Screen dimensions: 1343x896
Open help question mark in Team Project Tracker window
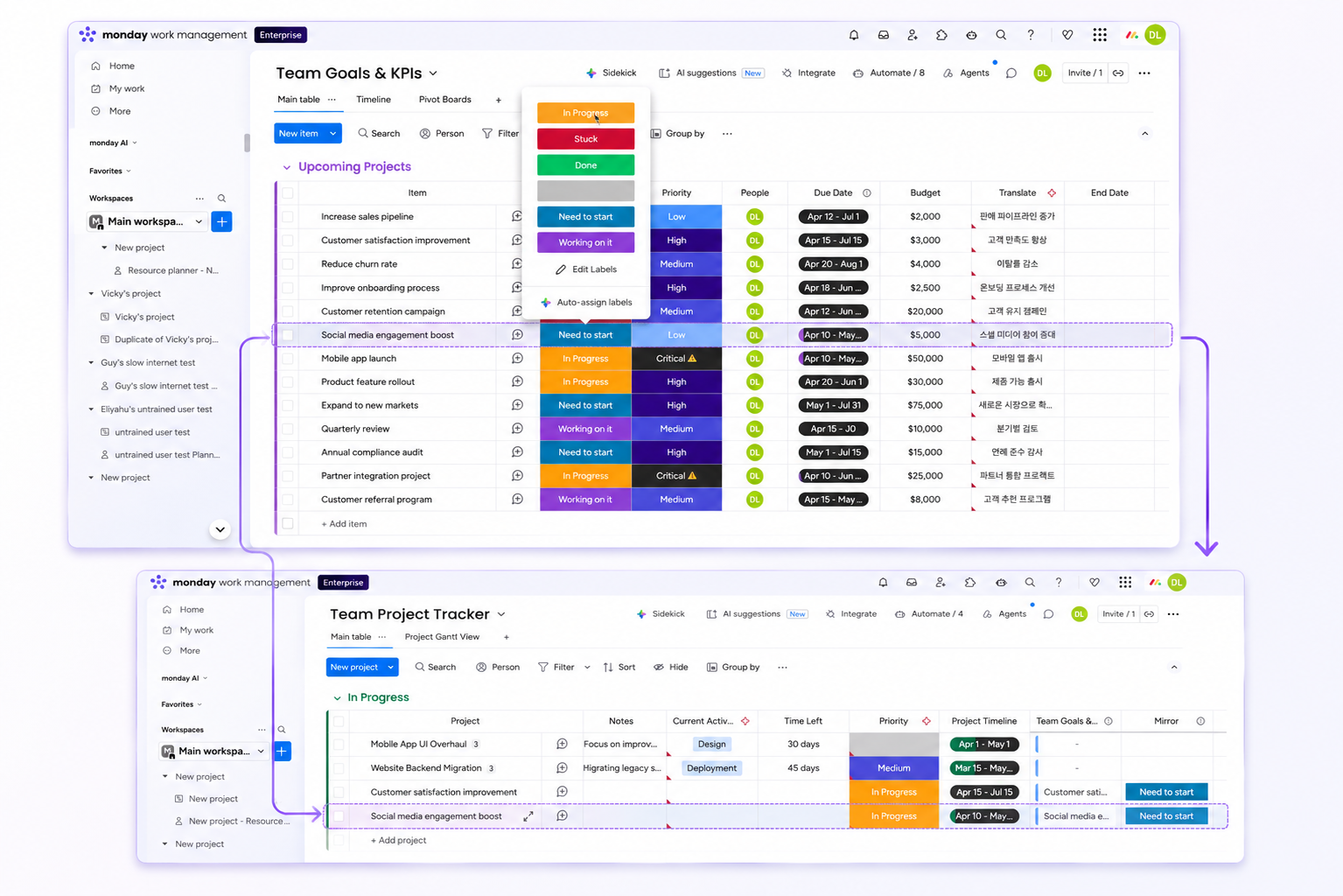pos(1059,583)
